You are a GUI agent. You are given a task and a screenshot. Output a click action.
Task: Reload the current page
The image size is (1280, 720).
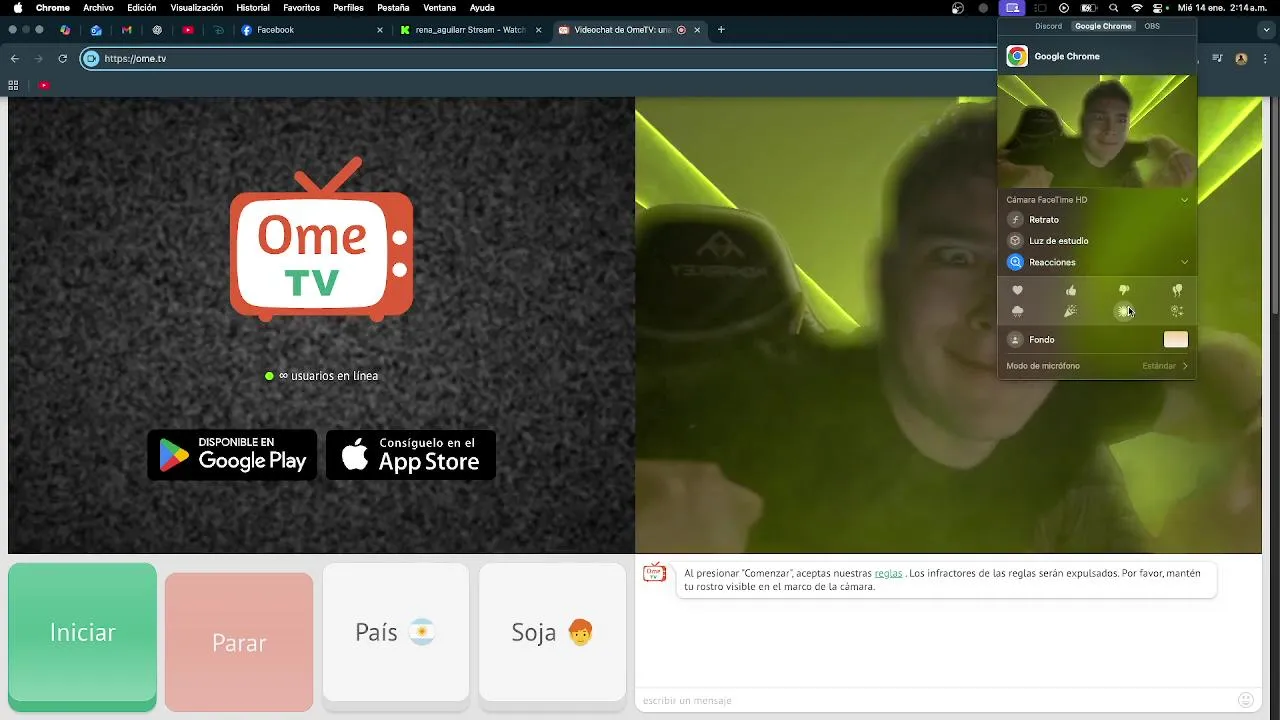[62, 59]
